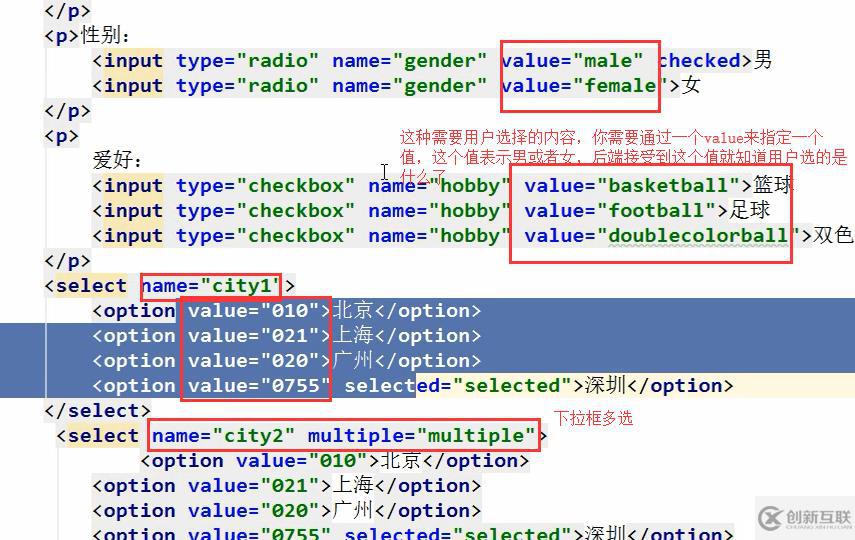This screenshot has height=540, width=855.
Task: Click 上海 in the city1 select options
Action: point(353,335)
